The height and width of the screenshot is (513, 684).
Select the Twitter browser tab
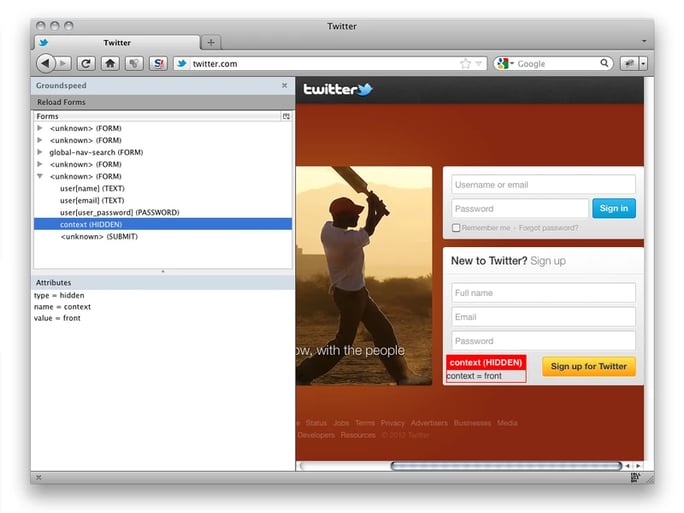click(117, 43)
